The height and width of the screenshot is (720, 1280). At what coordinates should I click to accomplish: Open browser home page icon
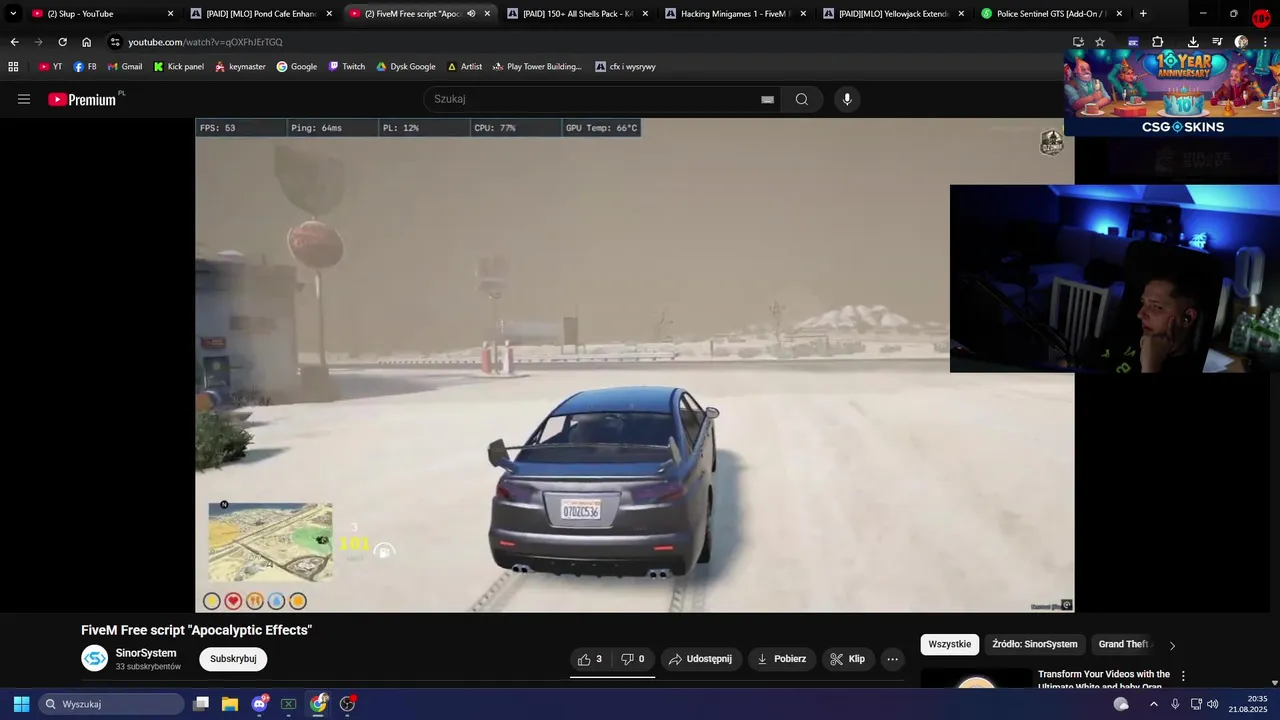pyautogui.click(x=86, y=42)
